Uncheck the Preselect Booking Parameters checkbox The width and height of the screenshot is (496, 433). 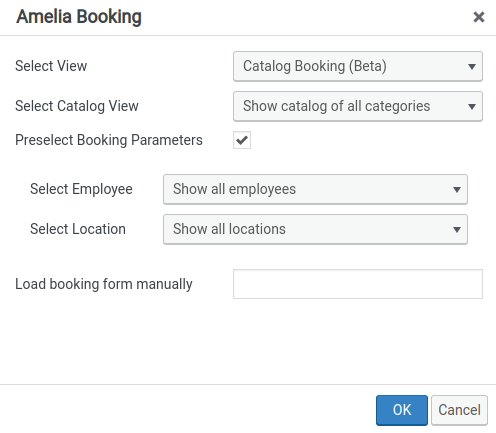tap(242, 140)
